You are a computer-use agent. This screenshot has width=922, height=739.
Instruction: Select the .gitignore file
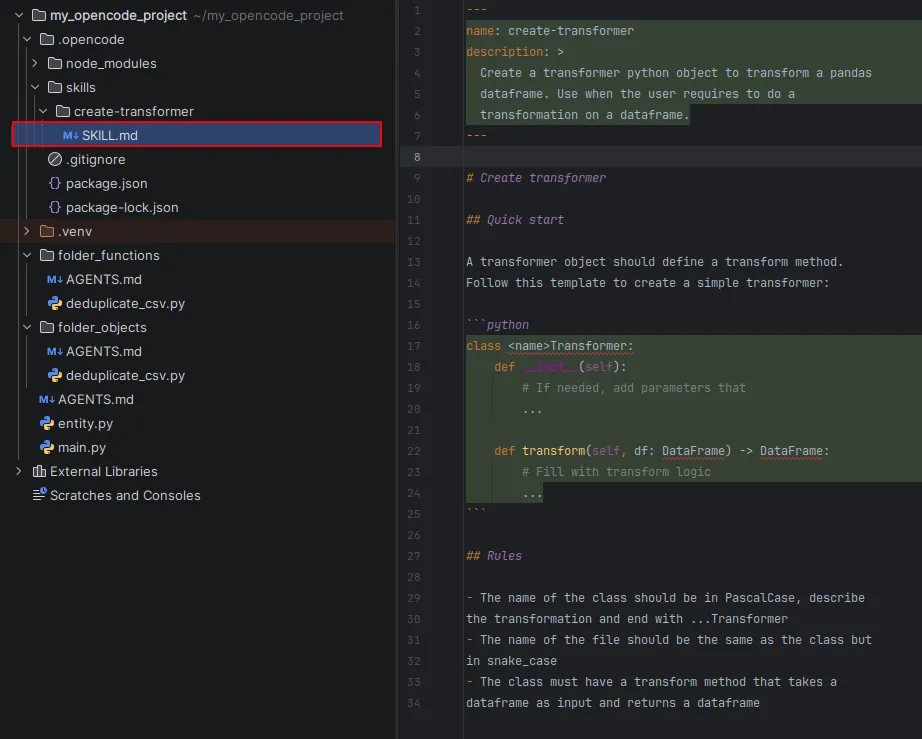pos(95,159)
